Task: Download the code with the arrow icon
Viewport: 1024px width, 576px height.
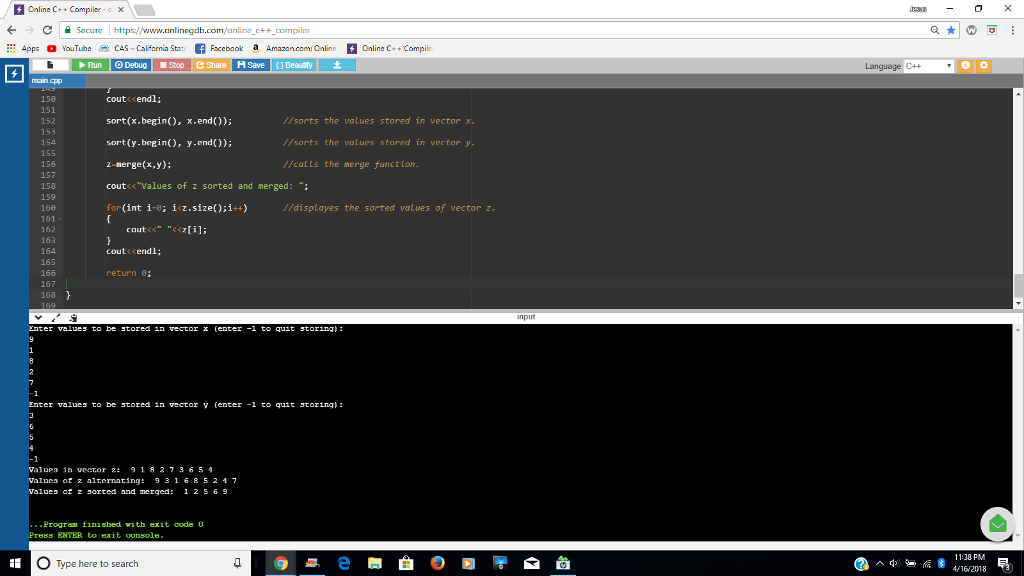Action: pyautogui.click(x=337, y=65)
